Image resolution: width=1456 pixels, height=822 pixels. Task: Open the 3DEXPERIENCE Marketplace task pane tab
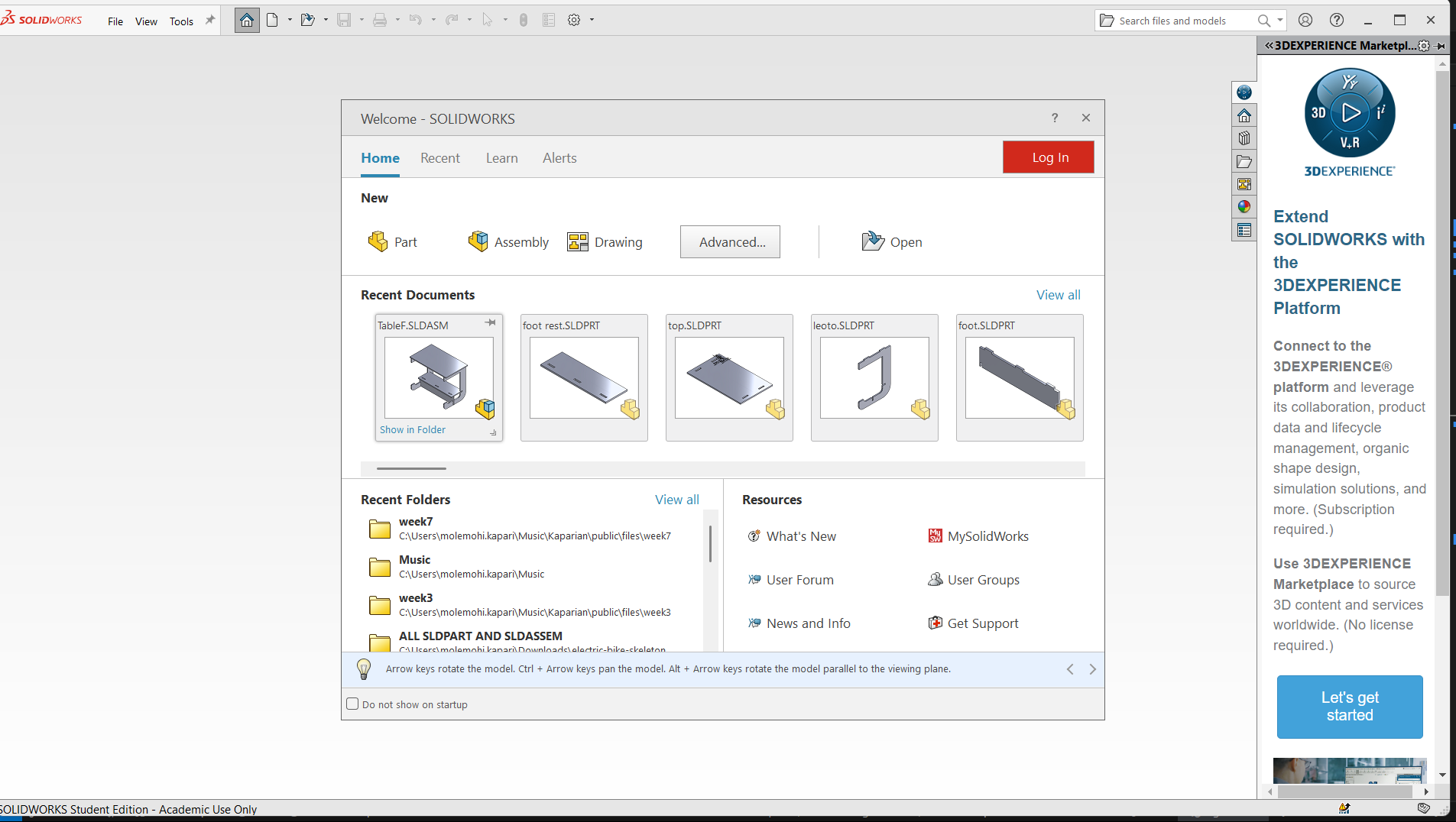tap(1244, 92)
